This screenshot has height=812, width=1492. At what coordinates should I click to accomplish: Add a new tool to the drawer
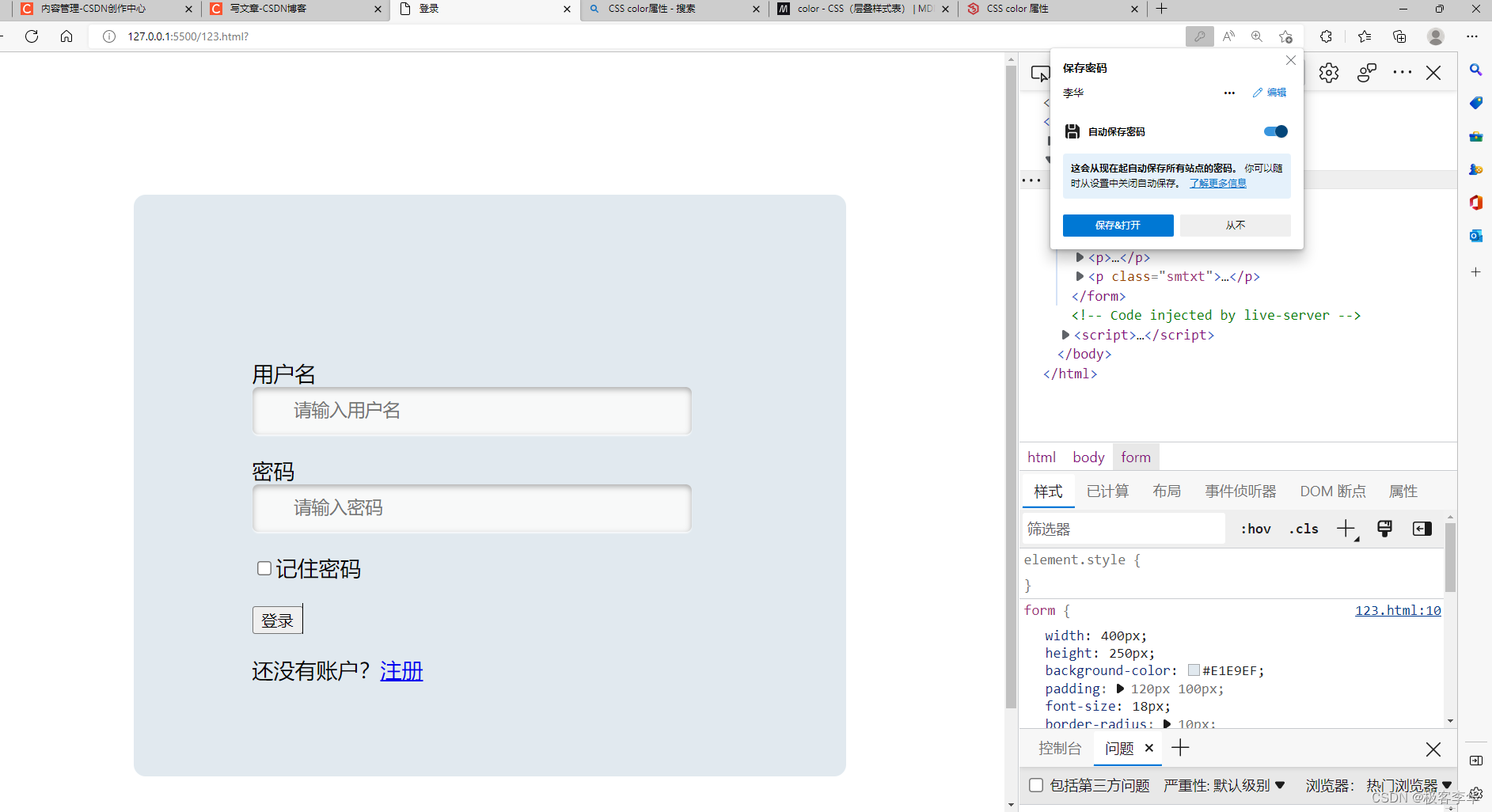1180,748
